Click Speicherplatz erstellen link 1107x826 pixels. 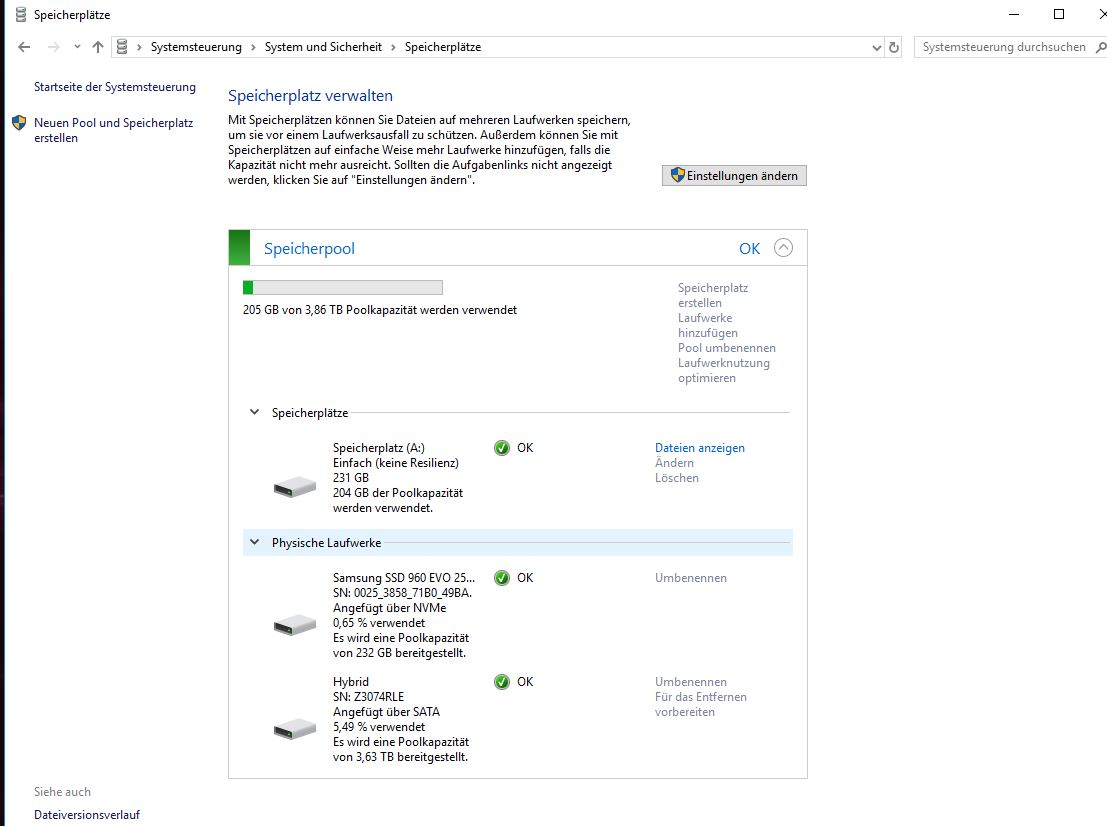click(x=713, y=295)
